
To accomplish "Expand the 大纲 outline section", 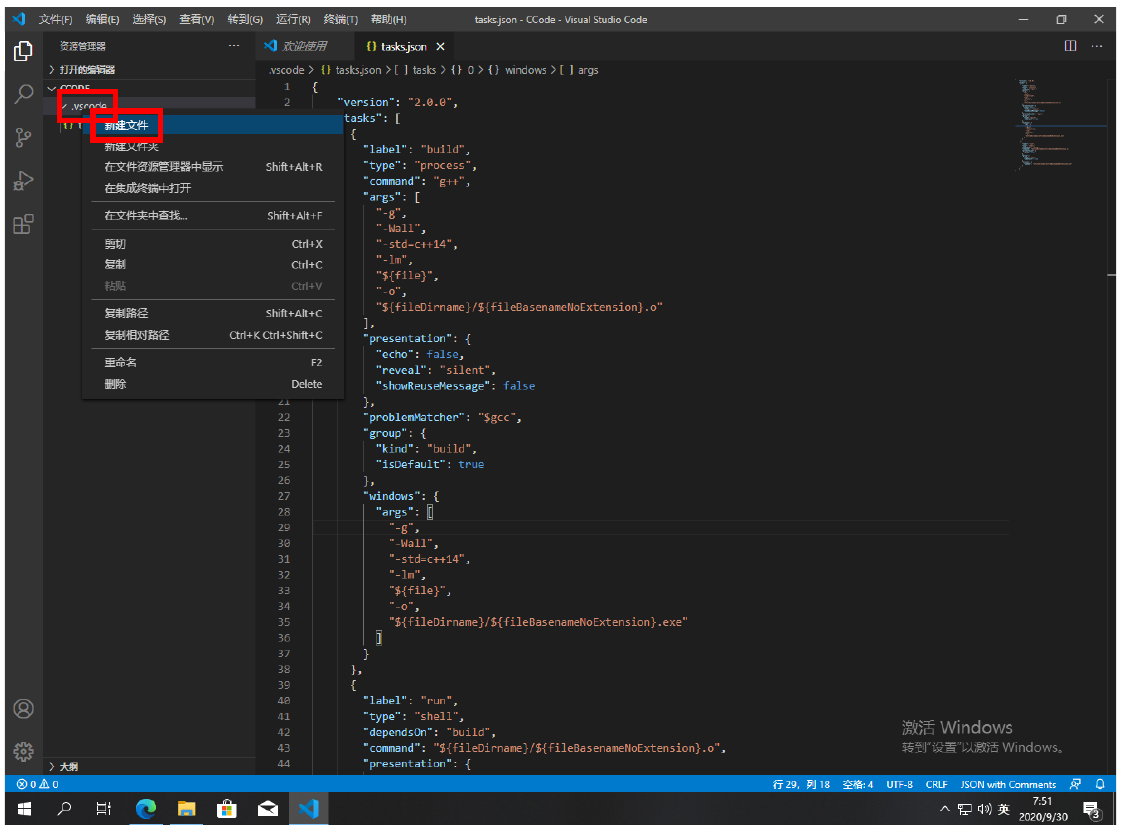I will (69, 766).
